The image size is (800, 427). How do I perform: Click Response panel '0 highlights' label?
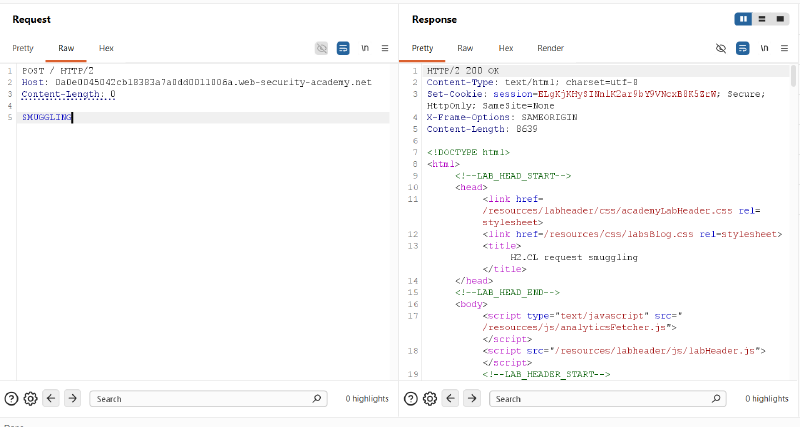(x=766, y=398)
